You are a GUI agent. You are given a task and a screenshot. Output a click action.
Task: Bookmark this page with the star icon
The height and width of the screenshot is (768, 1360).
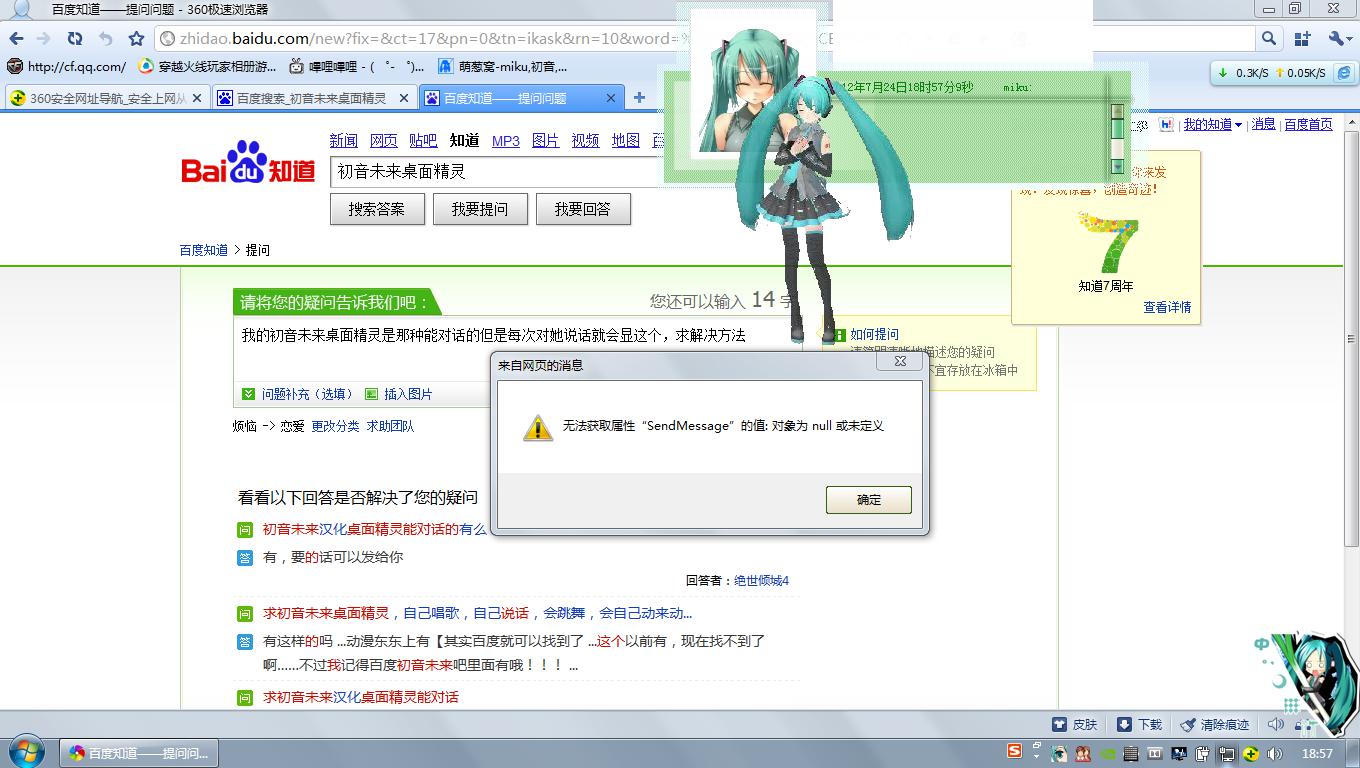click(x=136, y=39)
